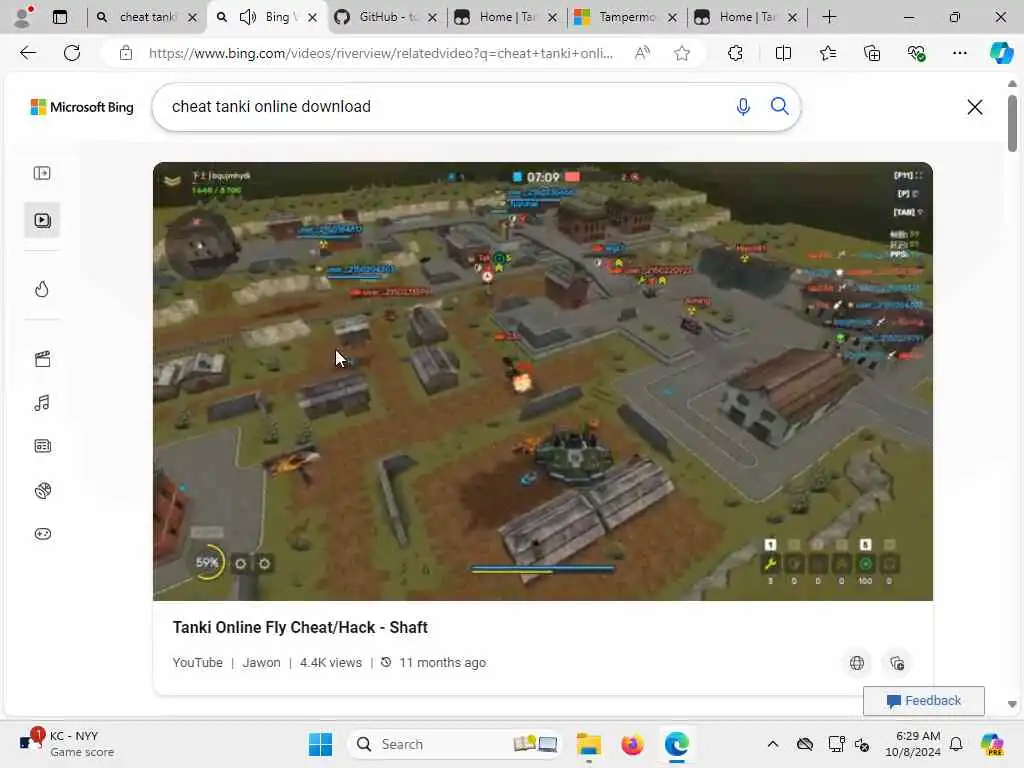Open Firefox from the taskbar
Image resolution: width=1024 pixels, height=768 pixels.
click(x=632, y=744)
